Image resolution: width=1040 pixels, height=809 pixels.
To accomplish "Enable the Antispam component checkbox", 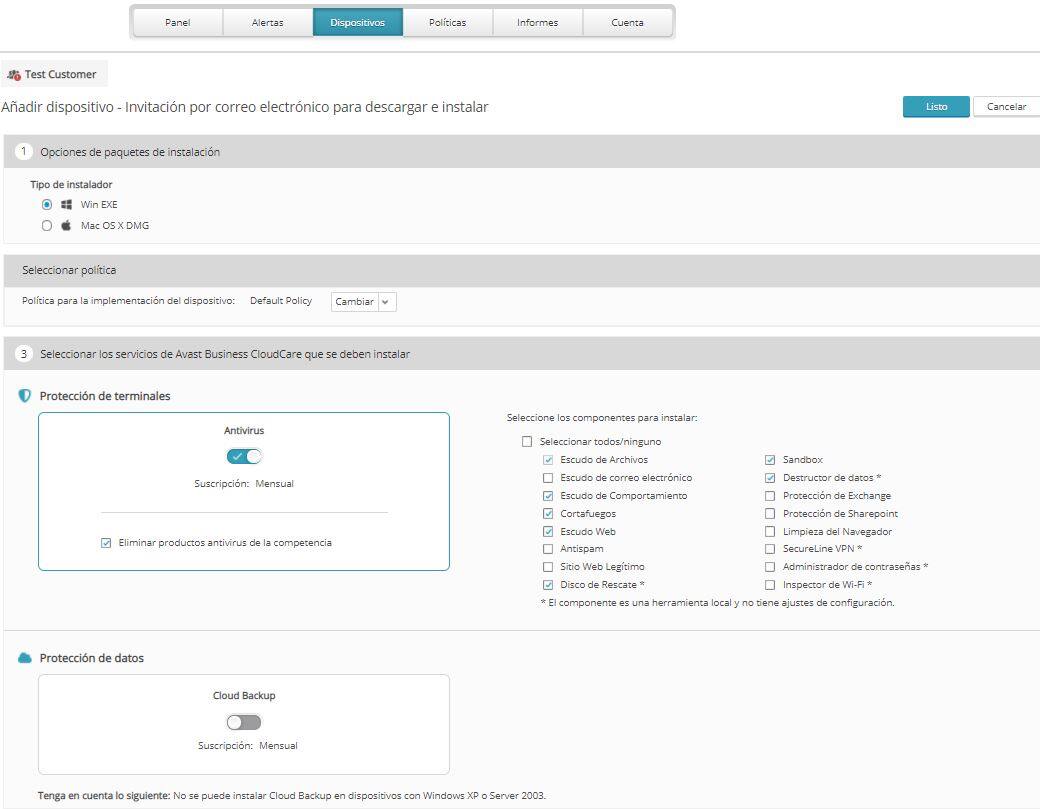I will [547, 549].
